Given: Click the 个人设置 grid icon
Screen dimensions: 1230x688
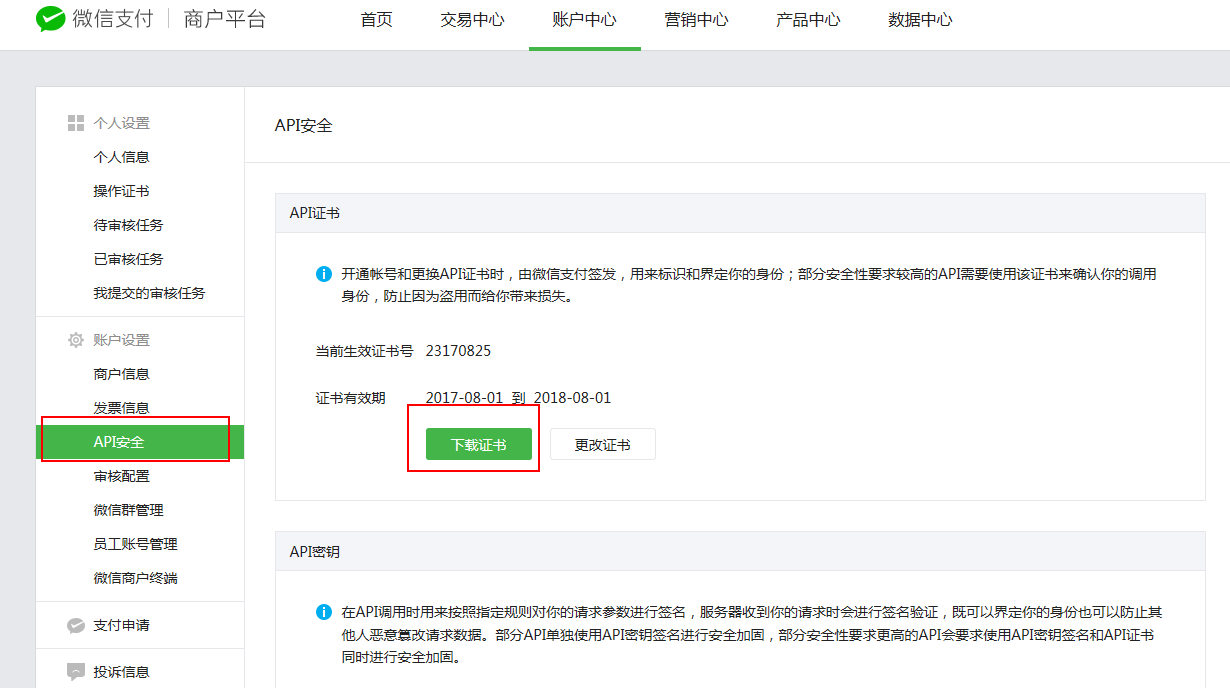Looking at the screenshot, I should point(75,123).
